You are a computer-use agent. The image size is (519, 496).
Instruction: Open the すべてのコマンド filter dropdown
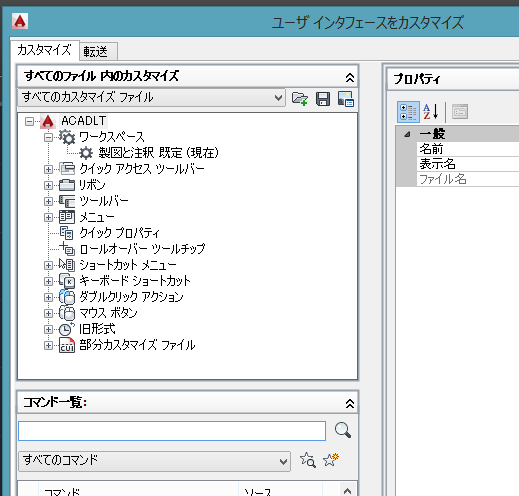[x=154, y=461]
